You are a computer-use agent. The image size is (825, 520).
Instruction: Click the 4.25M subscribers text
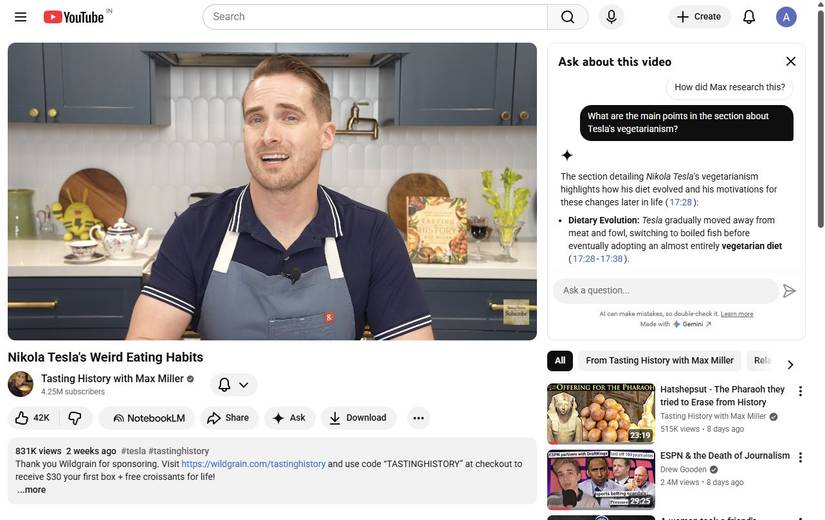click(x=73, y=392)
